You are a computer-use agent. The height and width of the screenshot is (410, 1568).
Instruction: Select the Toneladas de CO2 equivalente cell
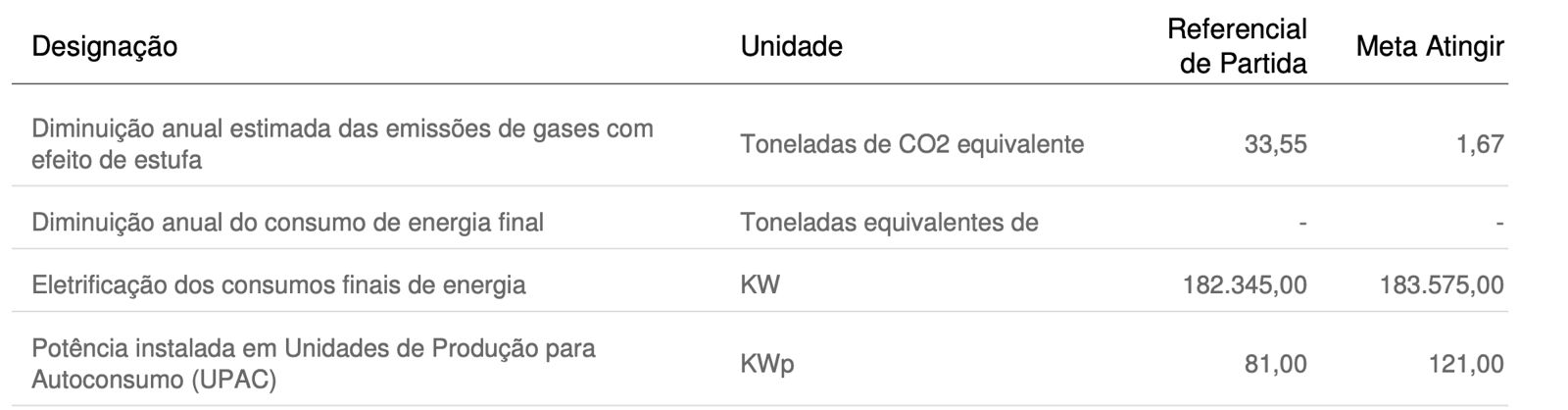pyautogui.click(x=911, y=144)
